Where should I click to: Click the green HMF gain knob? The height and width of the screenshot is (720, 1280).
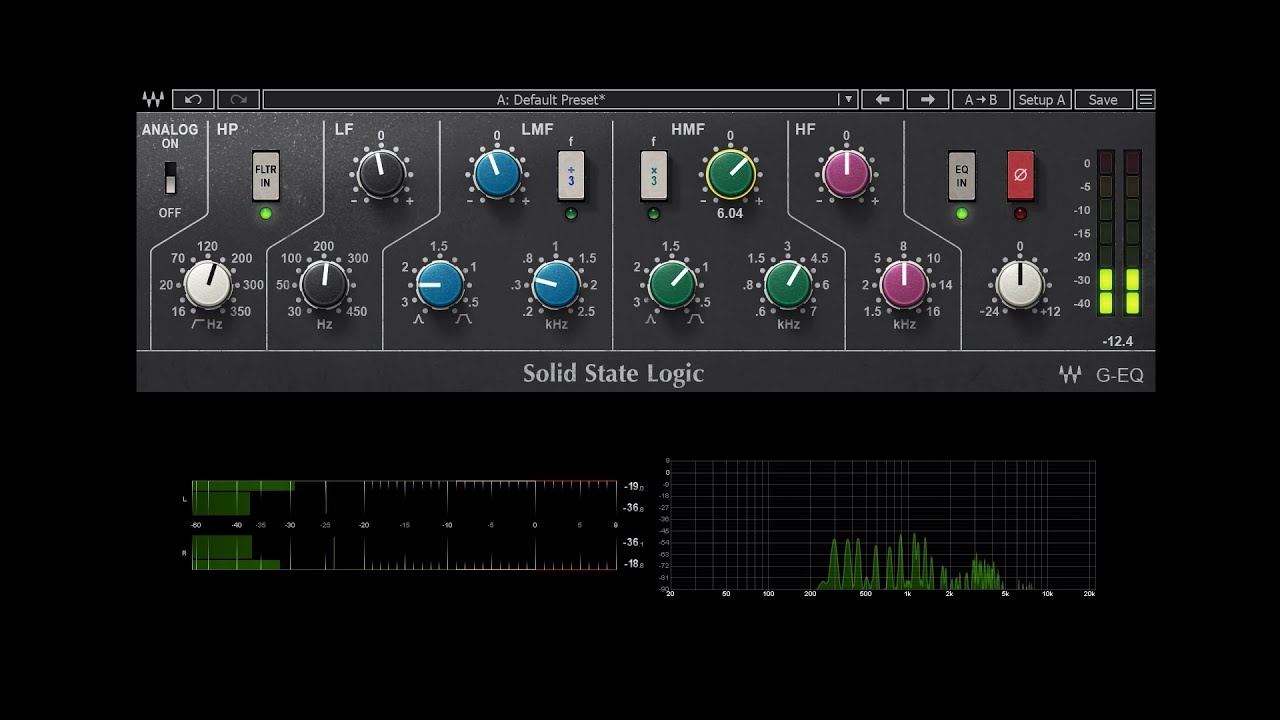(730, 174)
